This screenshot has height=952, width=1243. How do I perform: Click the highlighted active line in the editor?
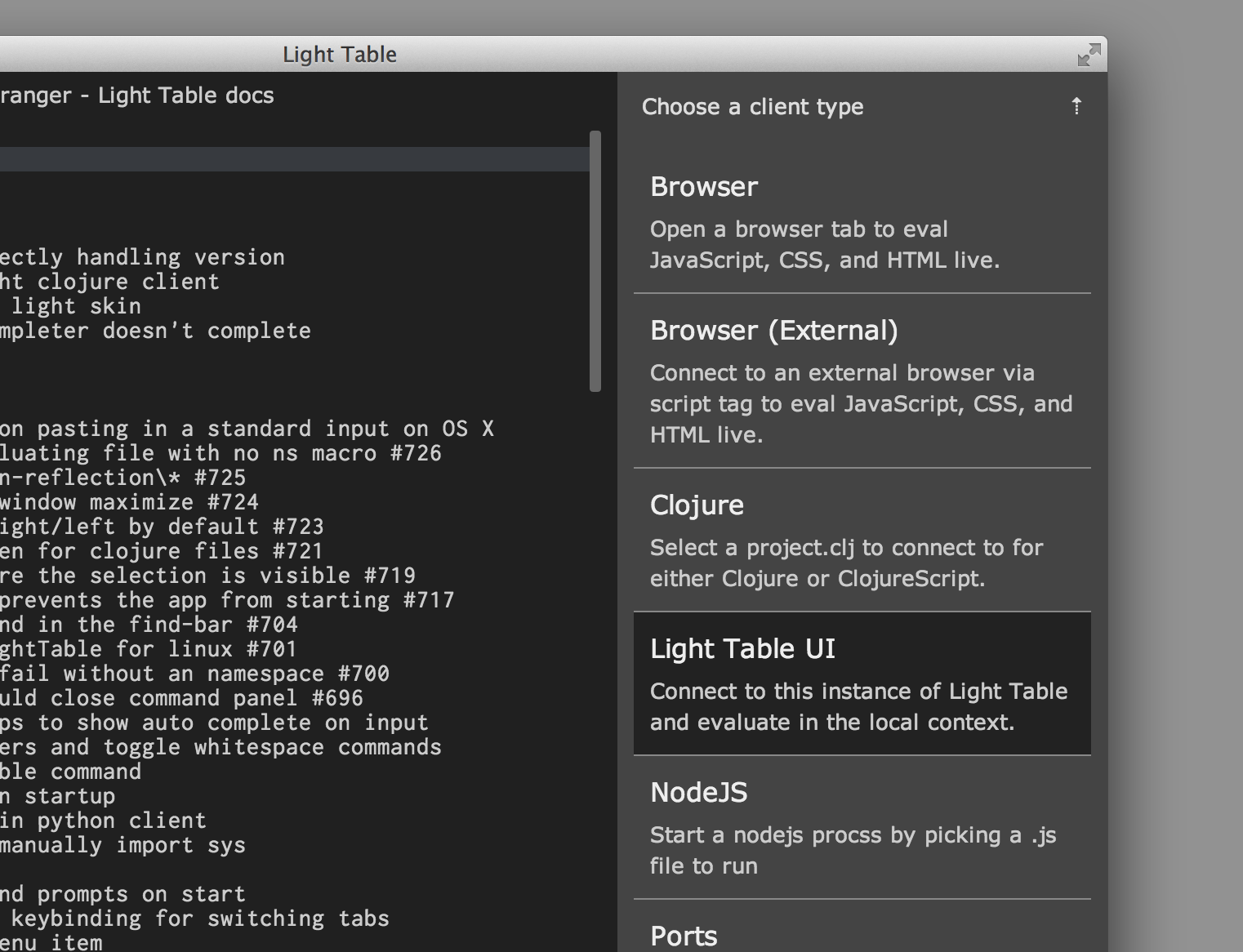[295, 159]
